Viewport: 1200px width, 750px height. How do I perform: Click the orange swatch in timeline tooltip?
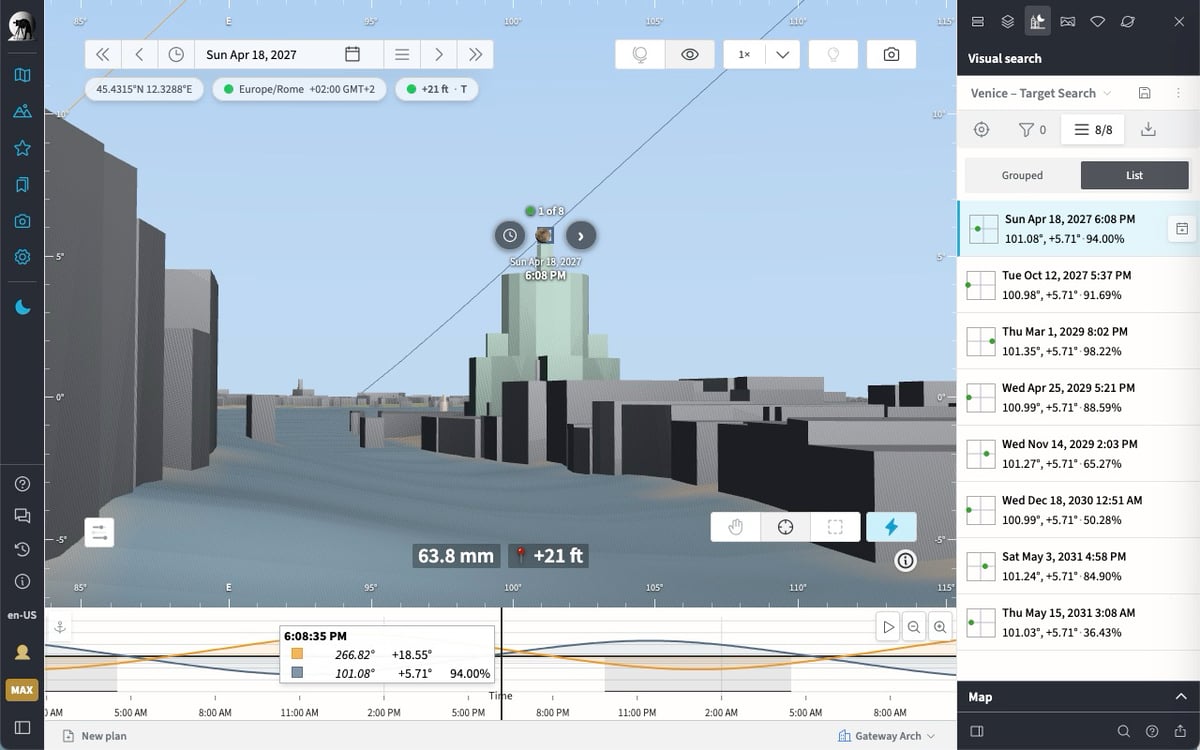coord(297,655)
